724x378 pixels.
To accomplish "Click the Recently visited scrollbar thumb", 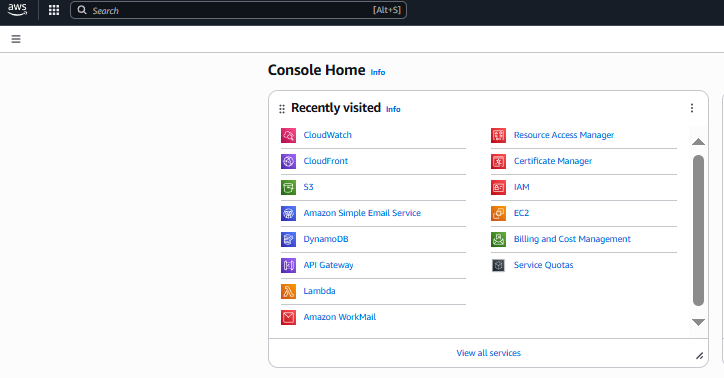I will (x=698, y=230).
